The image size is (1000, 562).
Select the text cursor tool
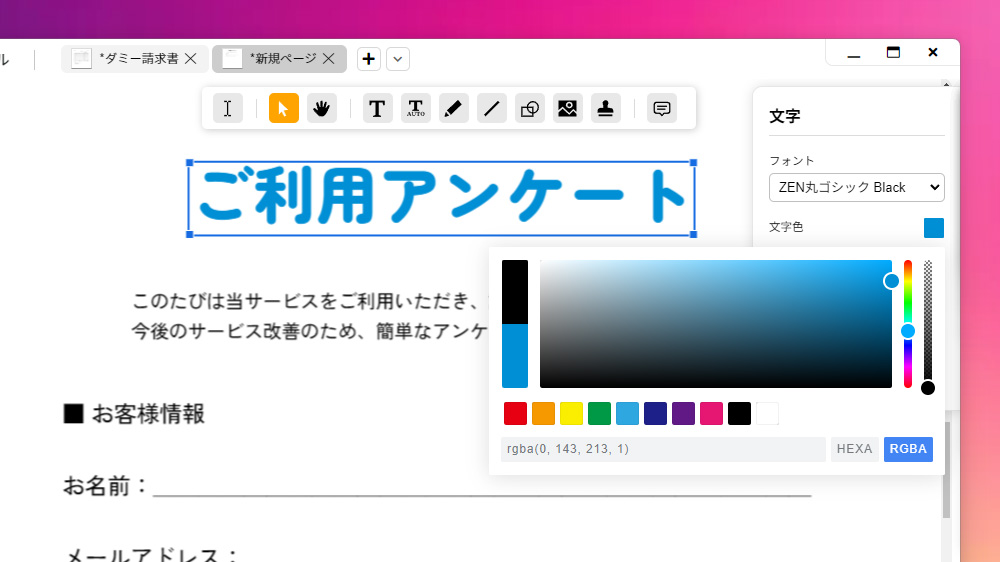tap(228, 108)
